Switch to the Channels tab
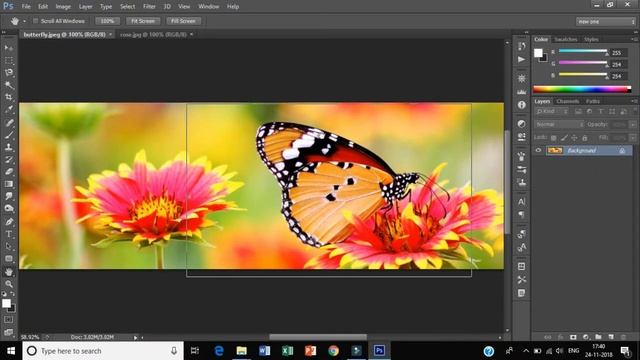 tap(567, 101)
